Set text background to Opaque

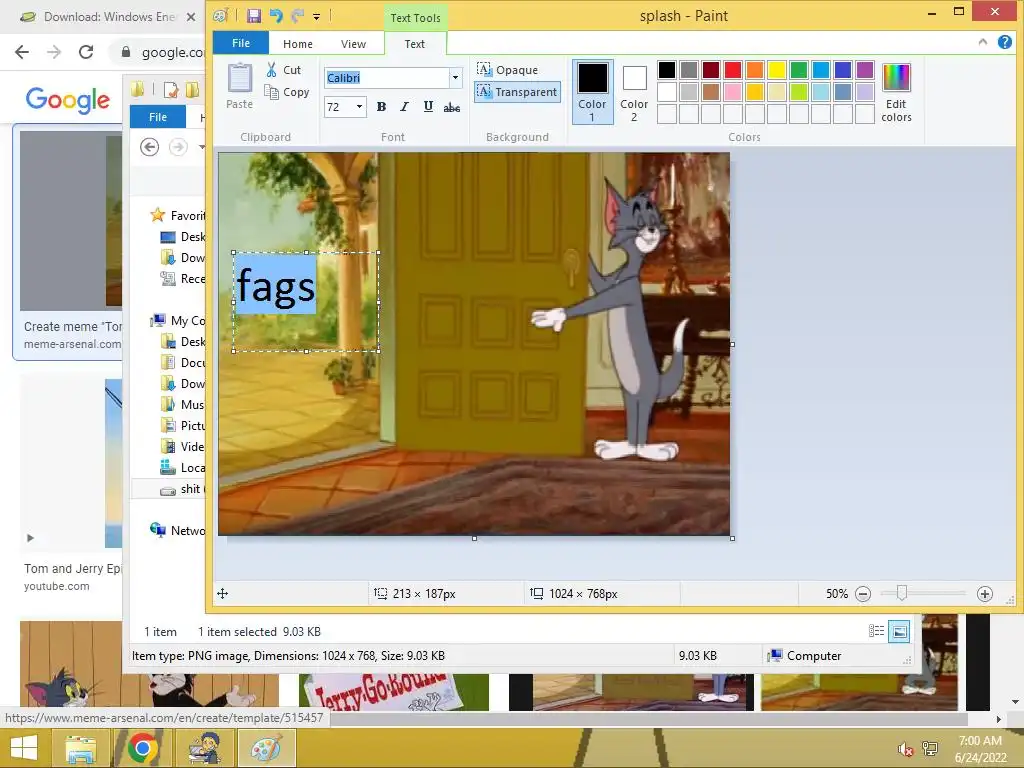[x=507, y=69]
